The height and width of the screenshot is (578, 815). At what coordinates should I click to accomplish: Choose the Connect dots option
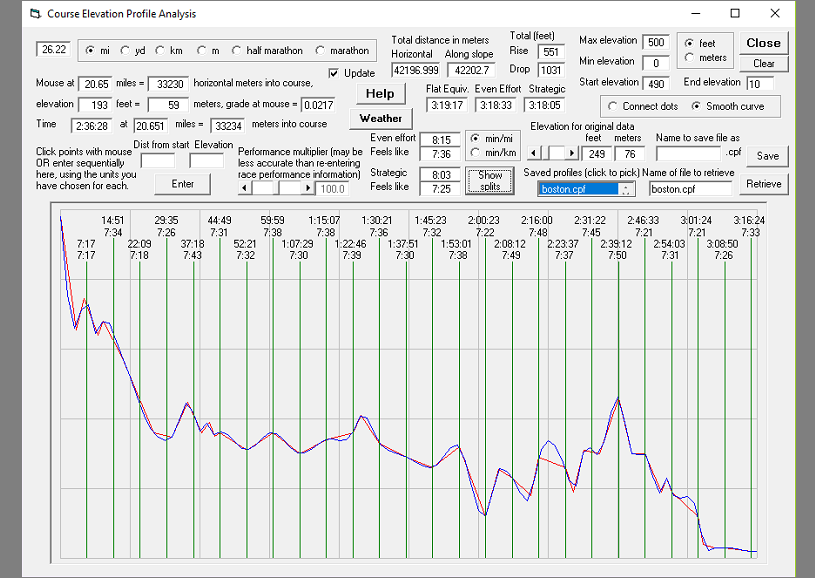point(613,106)
